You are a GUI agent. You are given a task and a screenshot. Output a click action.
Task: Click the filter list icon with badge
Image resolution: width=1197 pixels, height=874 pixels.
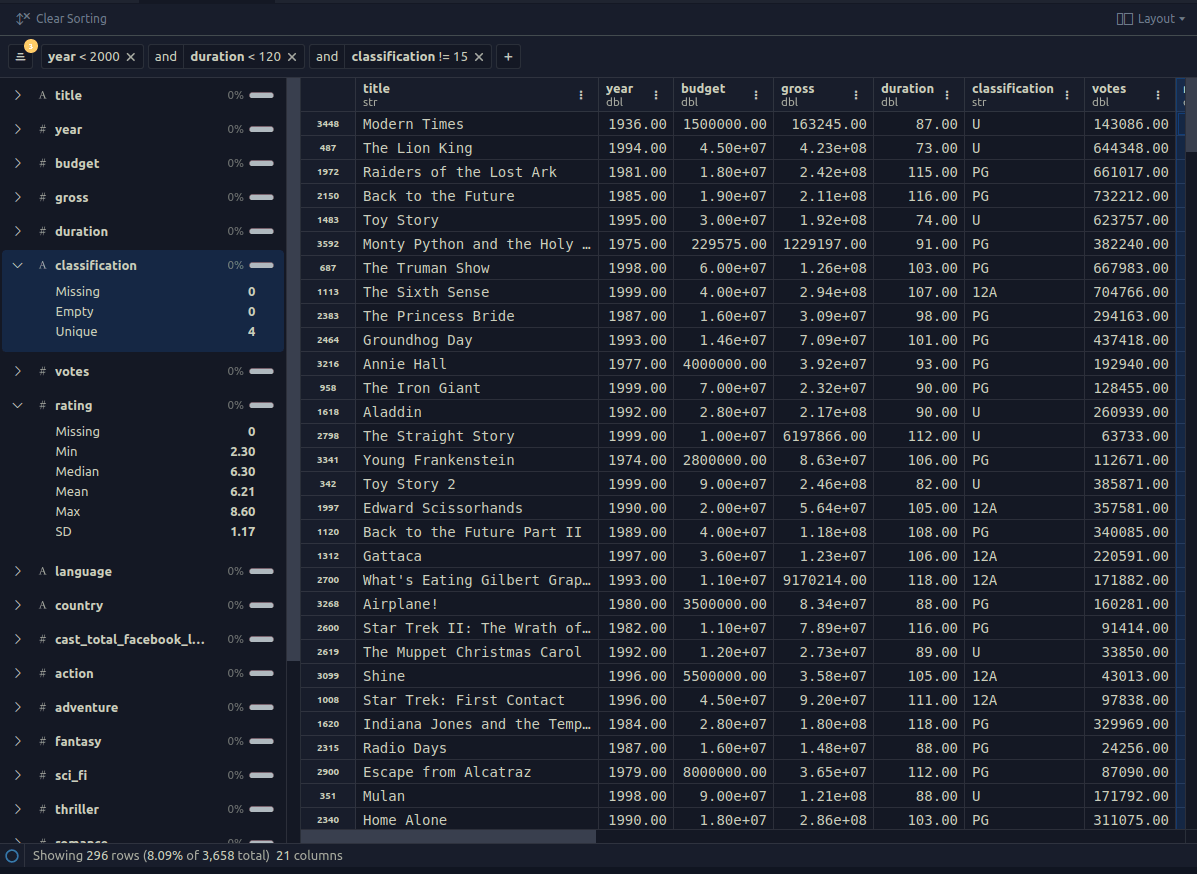pos(21,57)
